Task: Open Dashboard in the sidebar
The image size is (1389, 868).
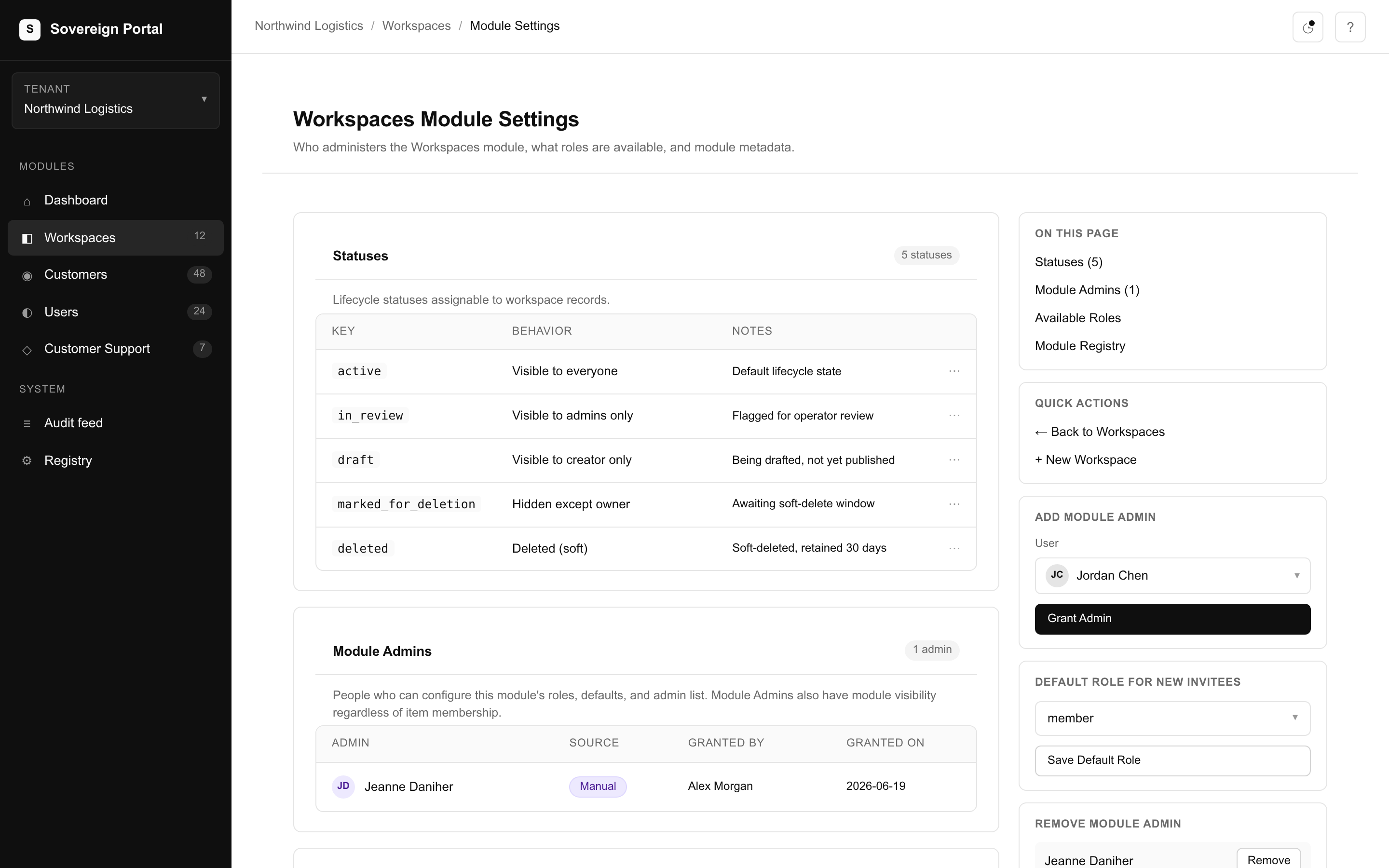Action: point(115,200)
